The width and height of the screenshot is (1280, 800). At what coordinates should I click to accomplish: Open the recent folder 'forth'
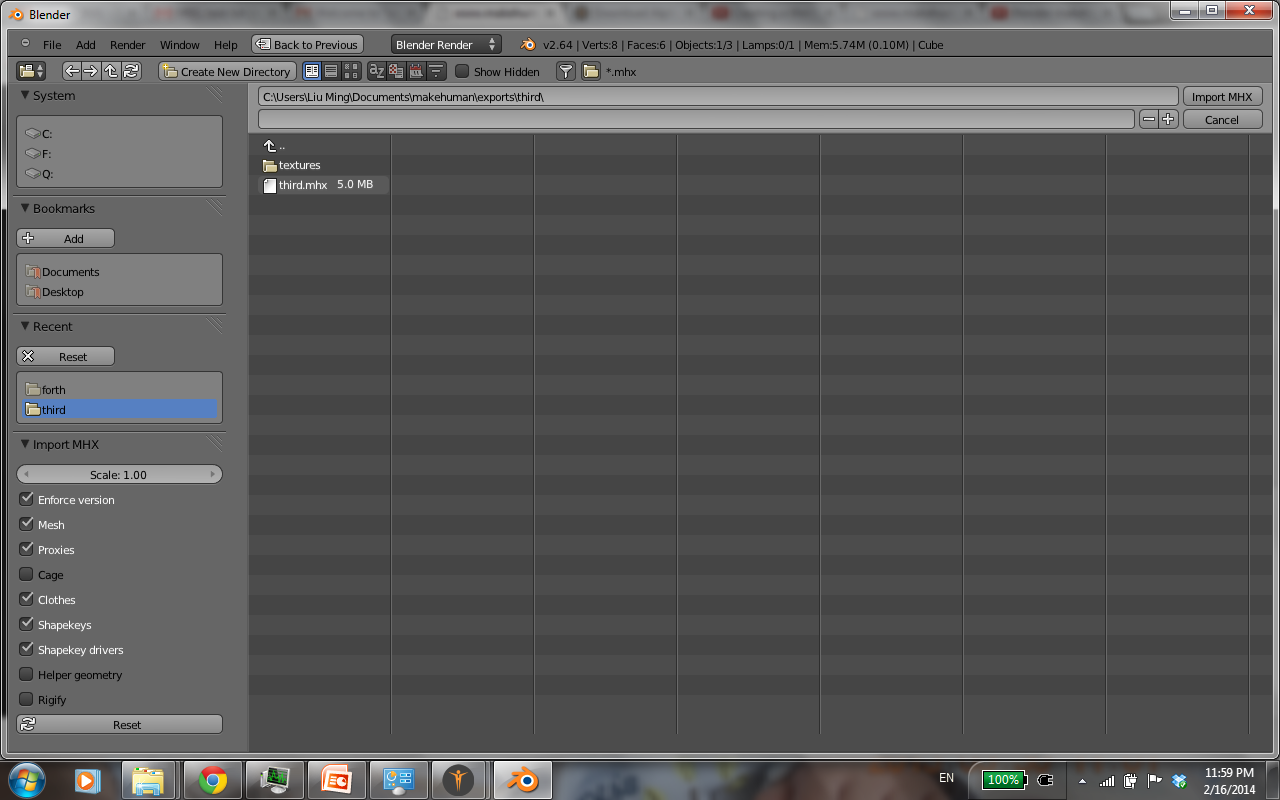tap(119, 390)
